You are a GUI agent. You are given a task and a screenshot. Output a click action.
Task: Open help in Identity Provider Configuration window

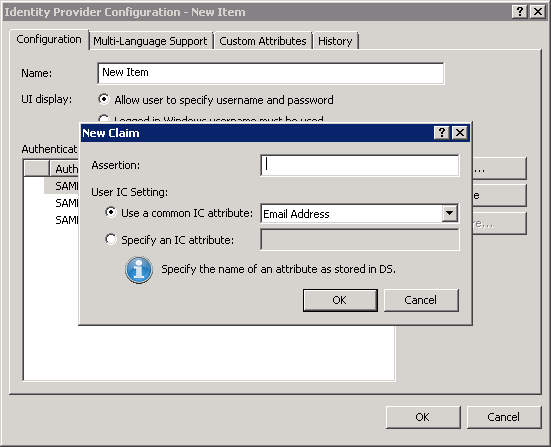pos(520,12)
